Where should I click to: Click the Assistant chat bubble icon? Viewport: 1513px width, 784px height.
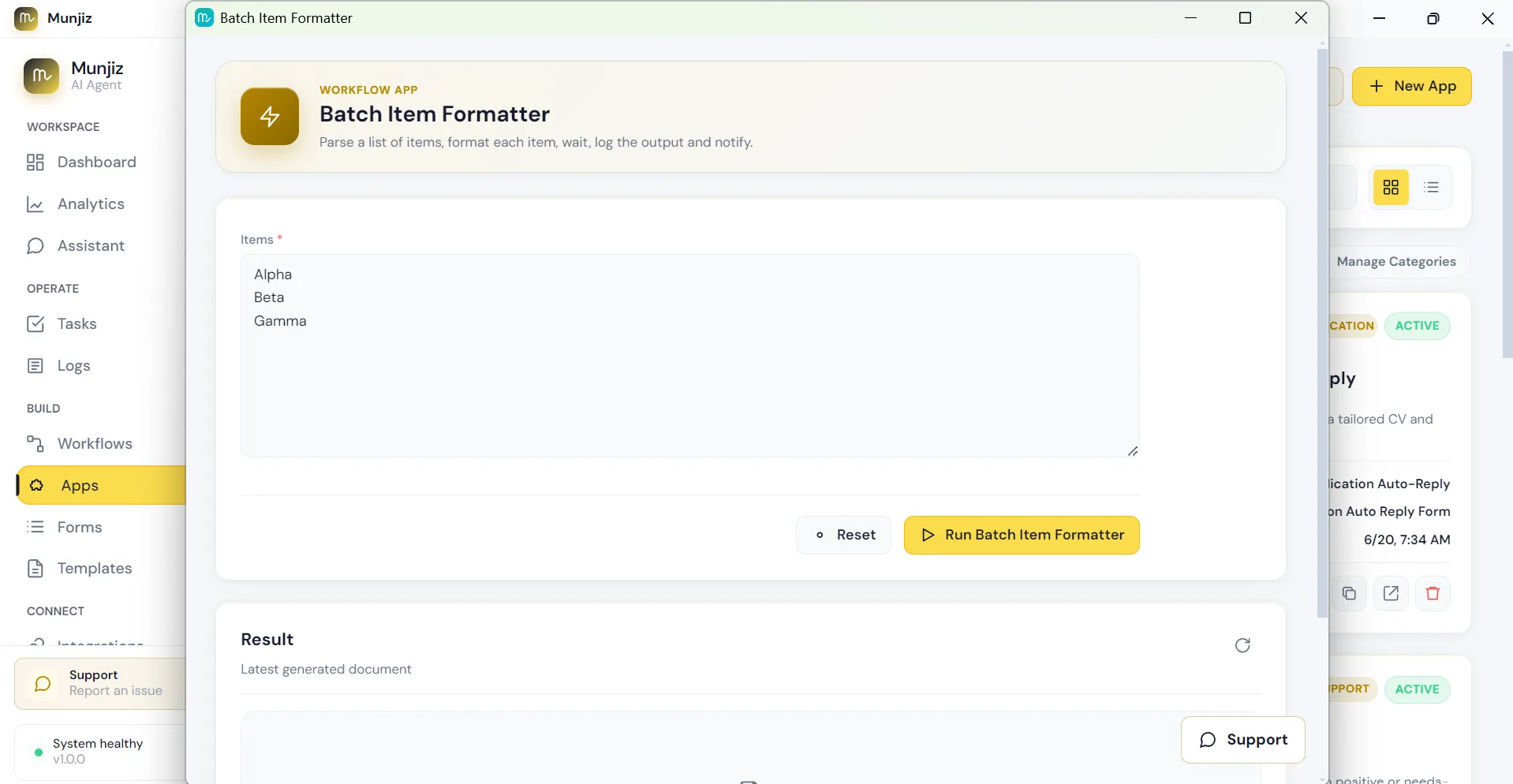(35, 246)
